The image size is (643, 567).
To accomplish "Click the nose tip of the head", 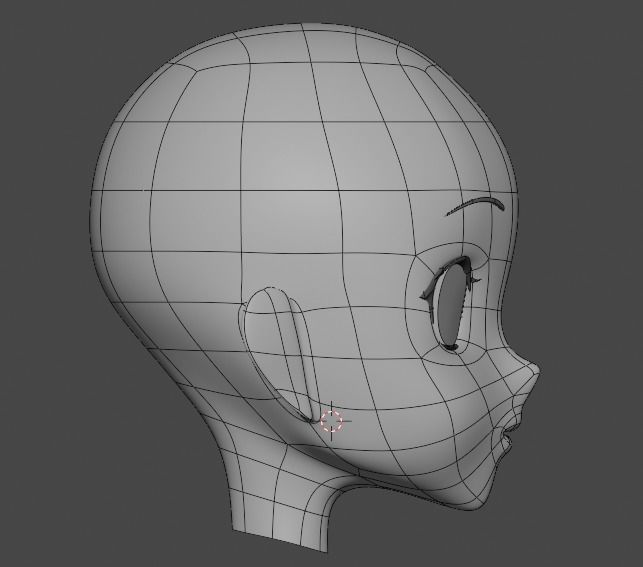I will click(533, 370).
